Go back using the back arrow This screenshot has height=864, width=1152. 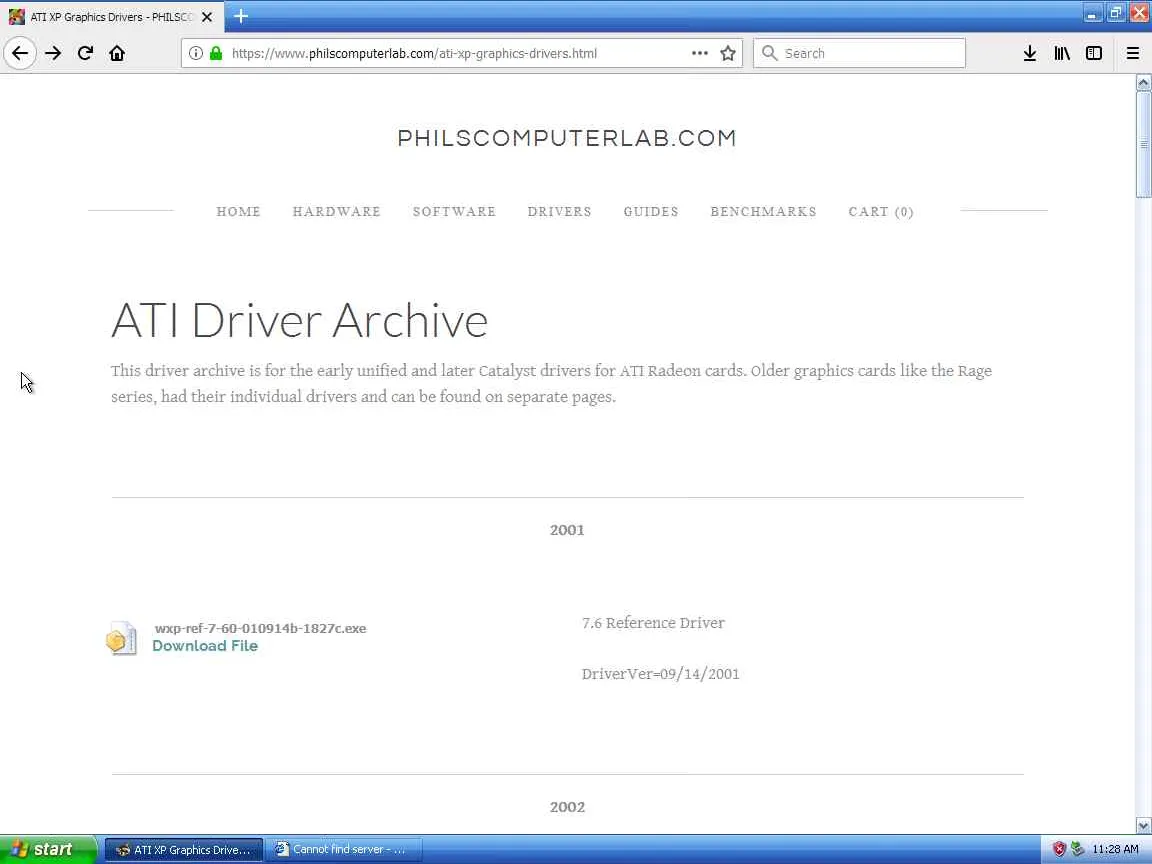coord(20,53)
